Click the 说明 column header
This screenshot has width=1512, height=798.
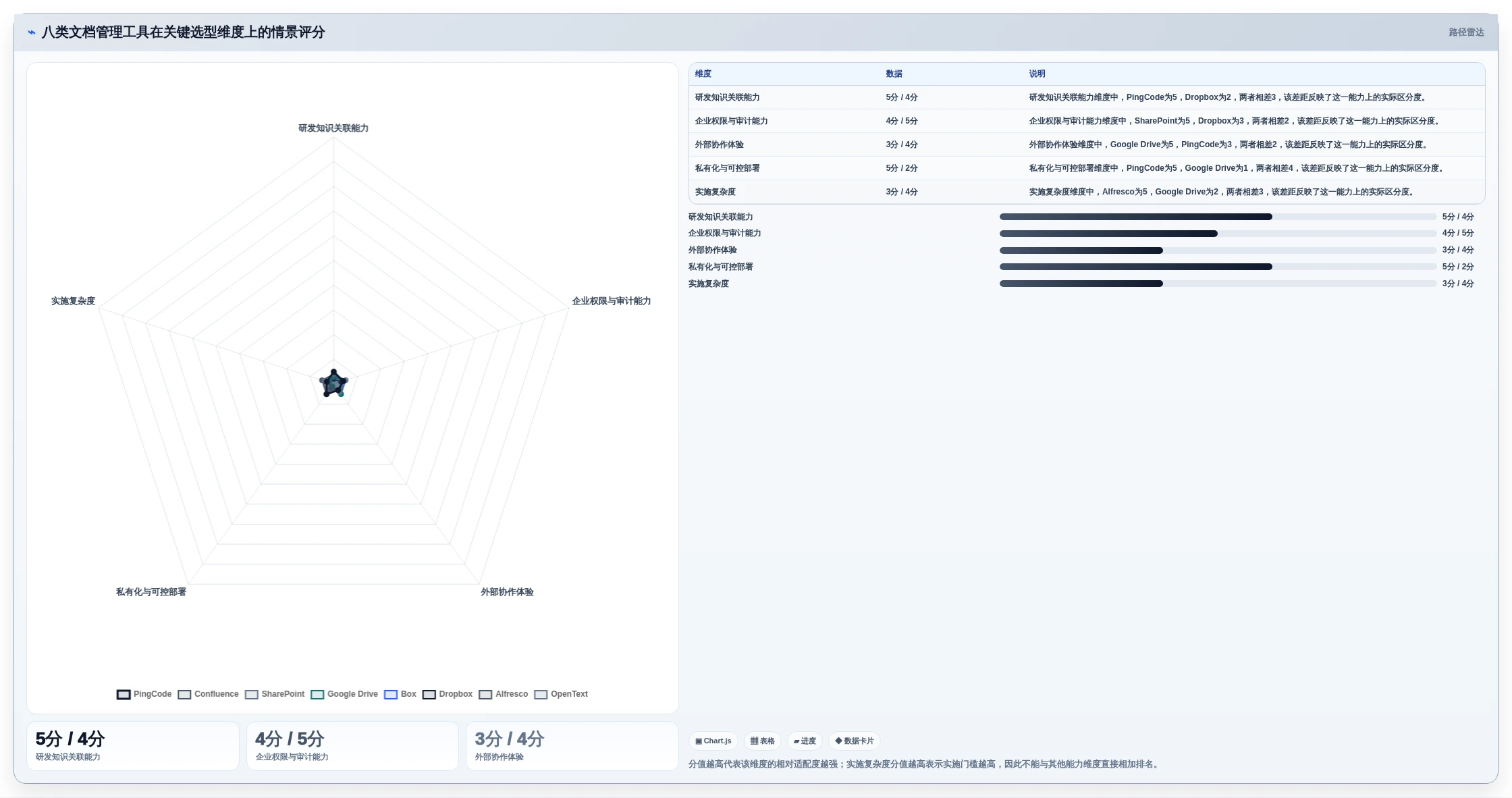pyautogui.click(x=1037, y=74)
